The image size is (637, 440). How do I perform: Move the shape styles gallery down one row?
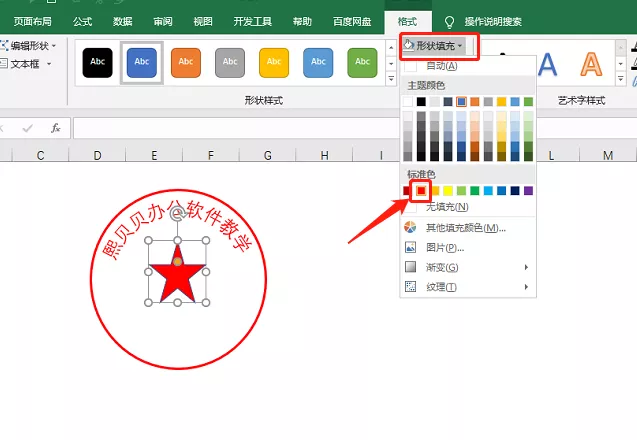[391, 64]
